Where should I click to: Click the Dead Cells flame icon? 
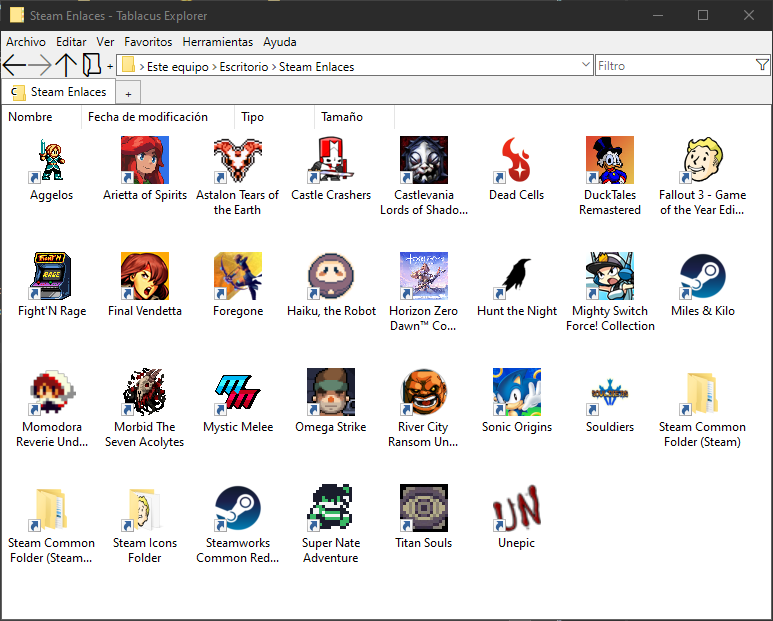click(x=517, y=160)
